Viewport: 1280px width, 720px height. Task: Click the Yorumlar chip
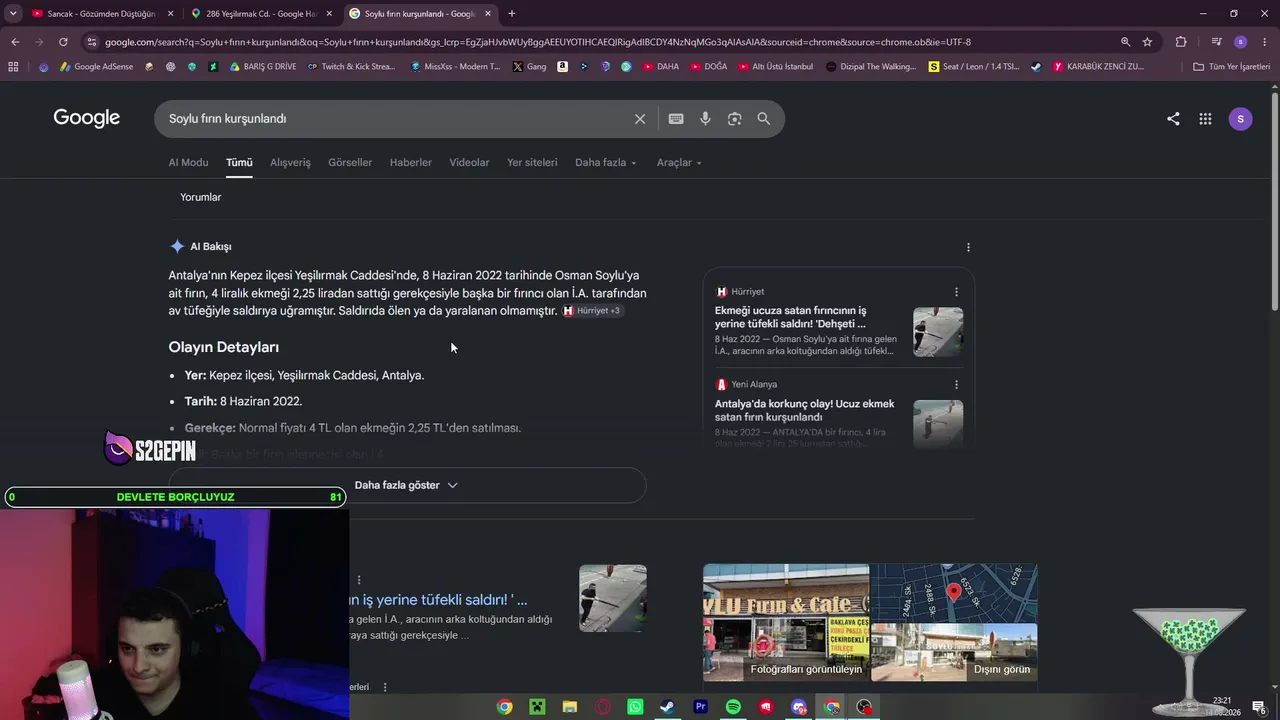(200, 197)
